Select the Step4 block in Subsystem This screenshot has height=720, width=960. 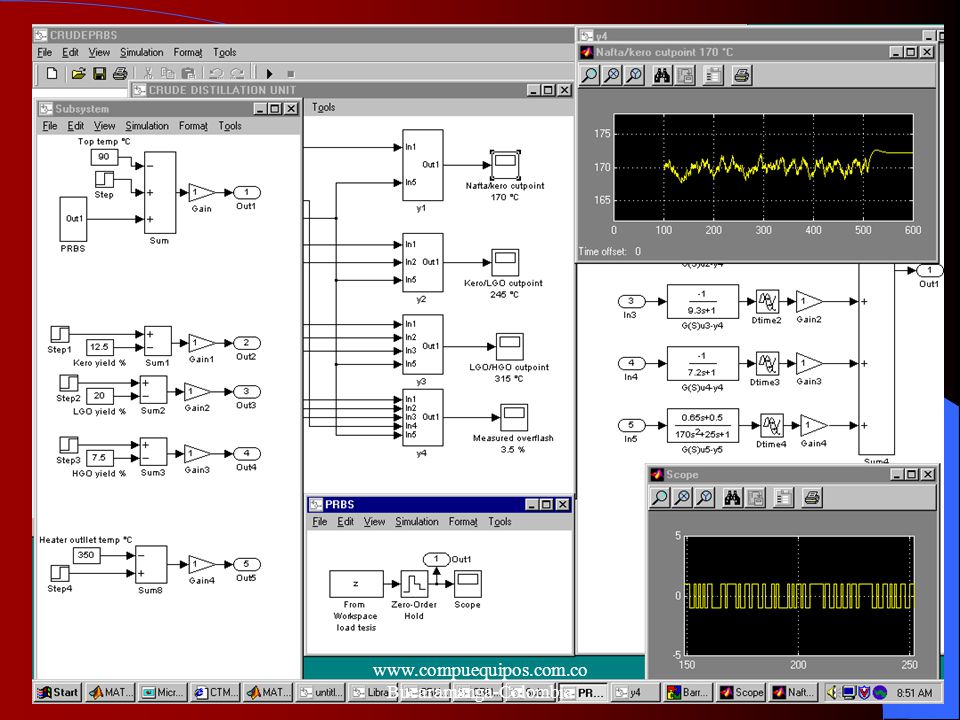pos(59,573)
